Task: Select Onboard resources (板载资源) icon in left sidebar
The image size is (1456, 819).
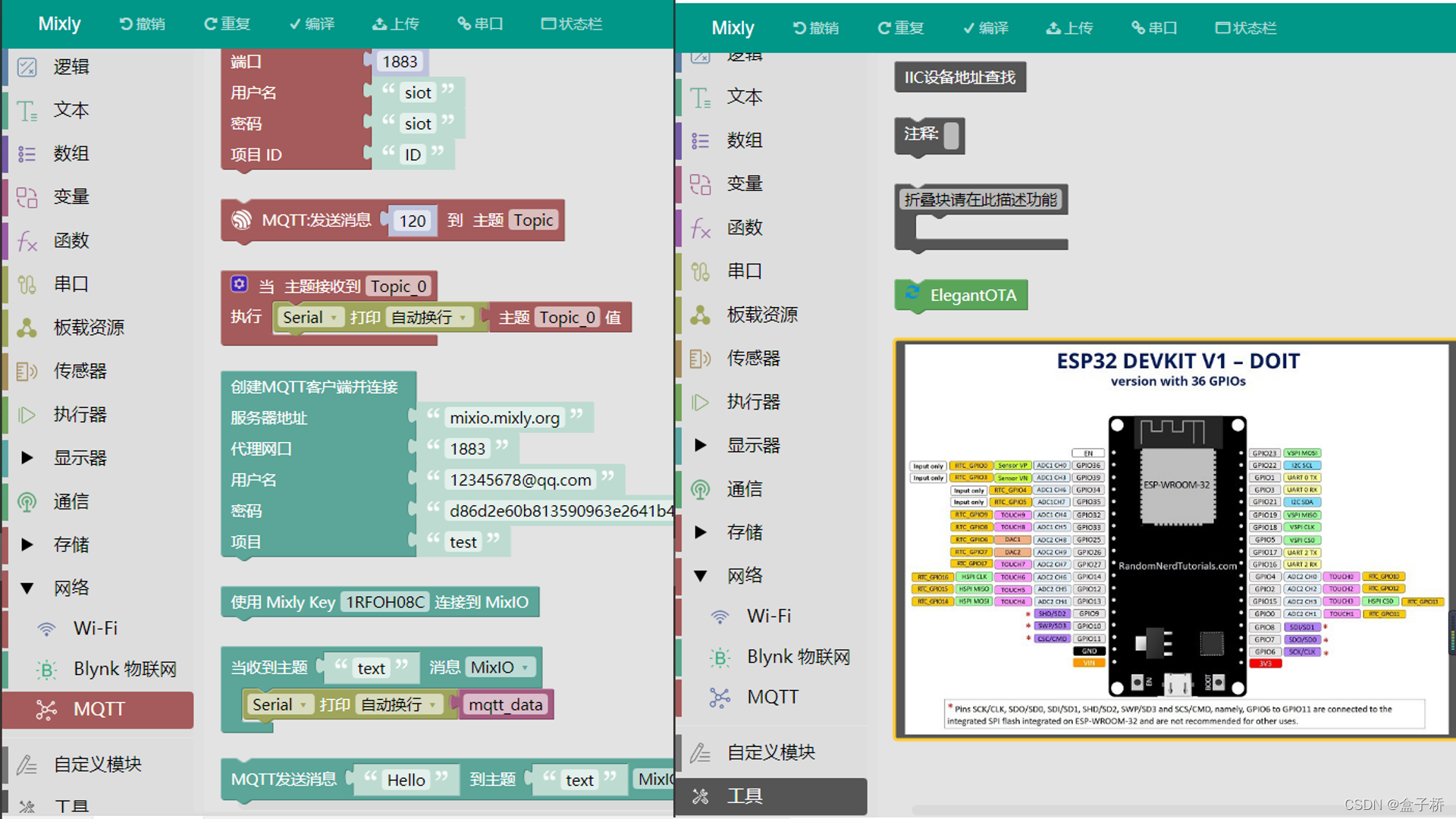Action: [x=27, y=328]
